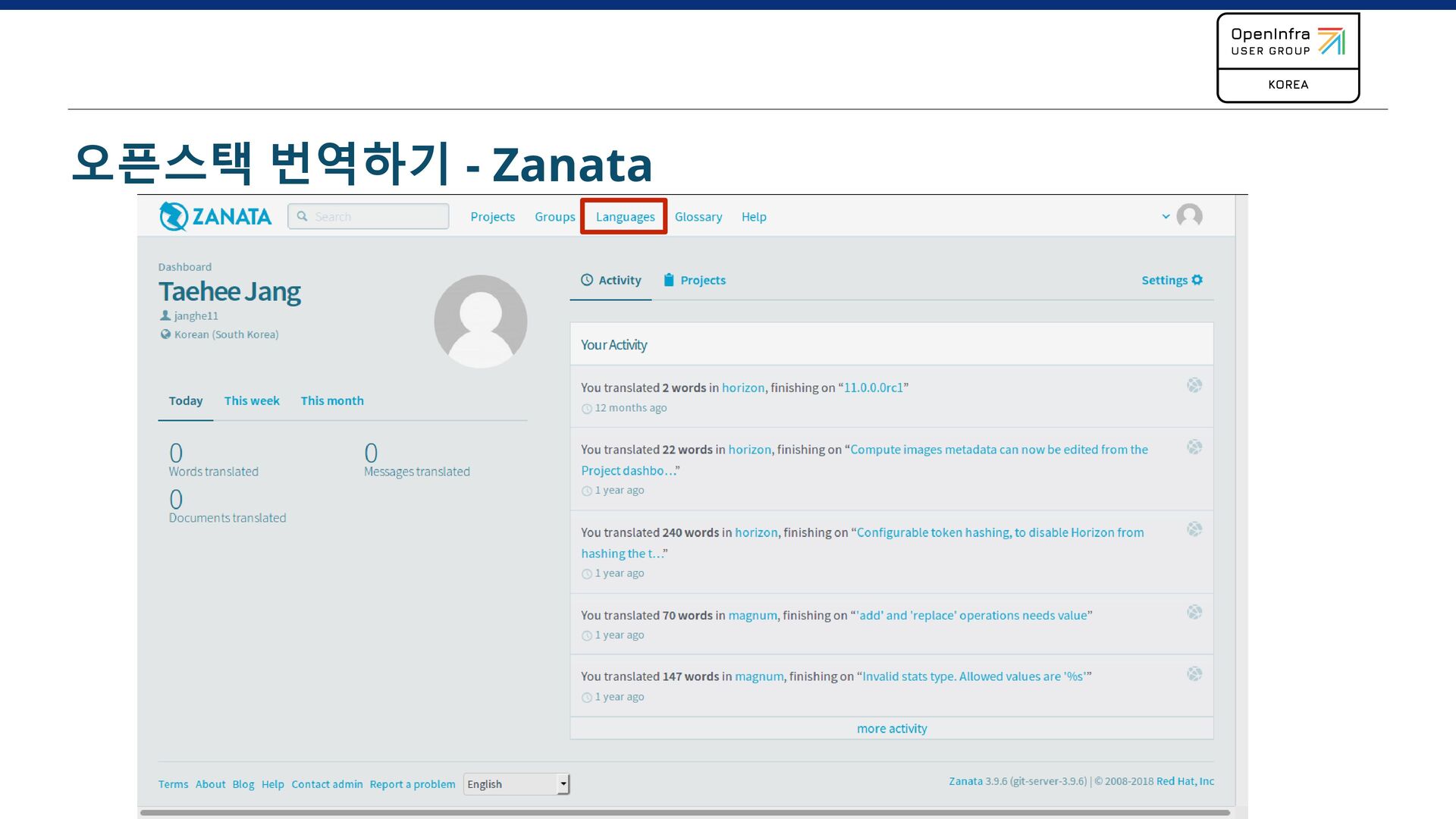The width and height of the screenshot is (1456, 819).
Task: Click the Your Activity heading
Action: tap(614, 345)
